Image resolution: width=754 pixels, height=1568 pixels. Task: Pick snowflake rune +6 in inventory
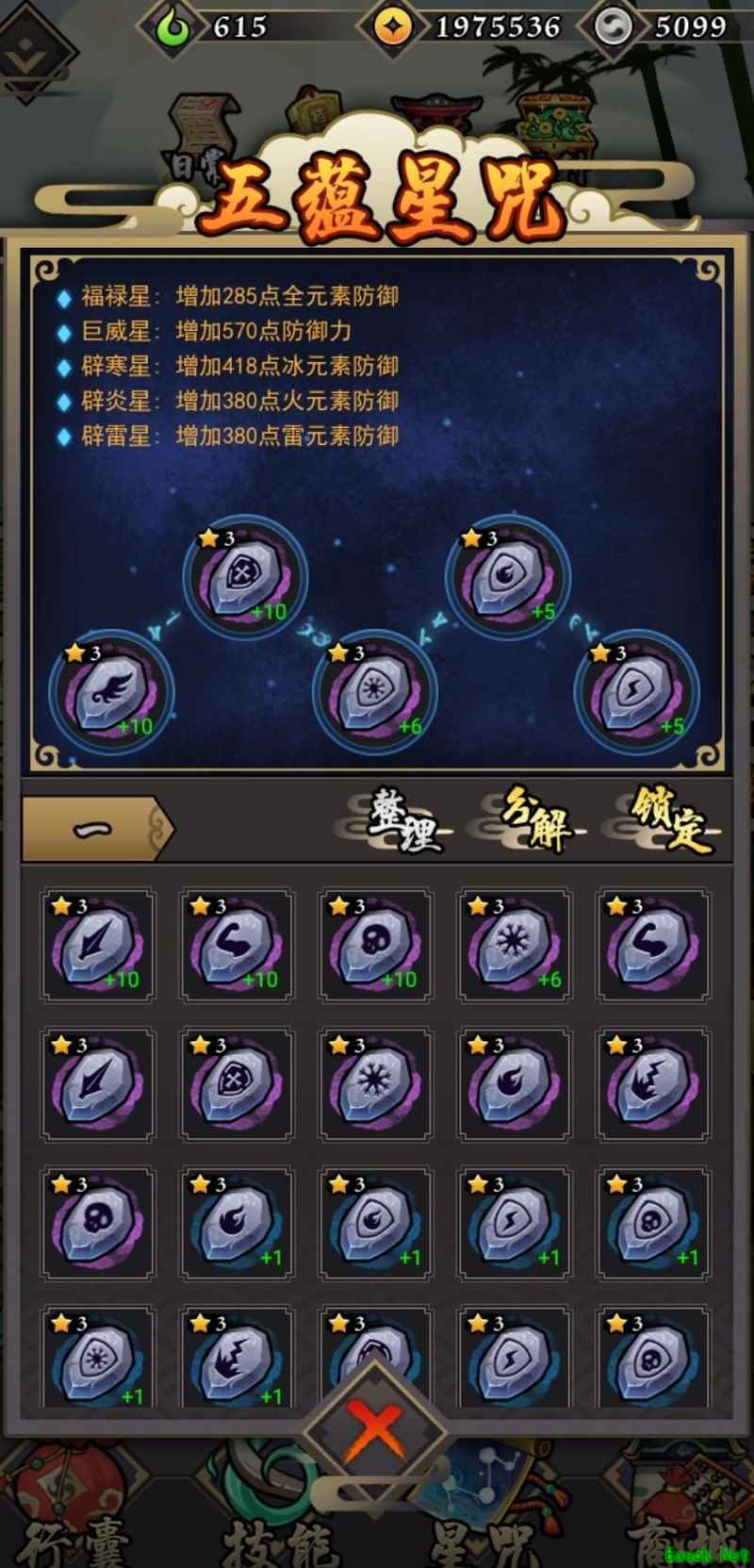pyautogui.click(x=514, y=944)
